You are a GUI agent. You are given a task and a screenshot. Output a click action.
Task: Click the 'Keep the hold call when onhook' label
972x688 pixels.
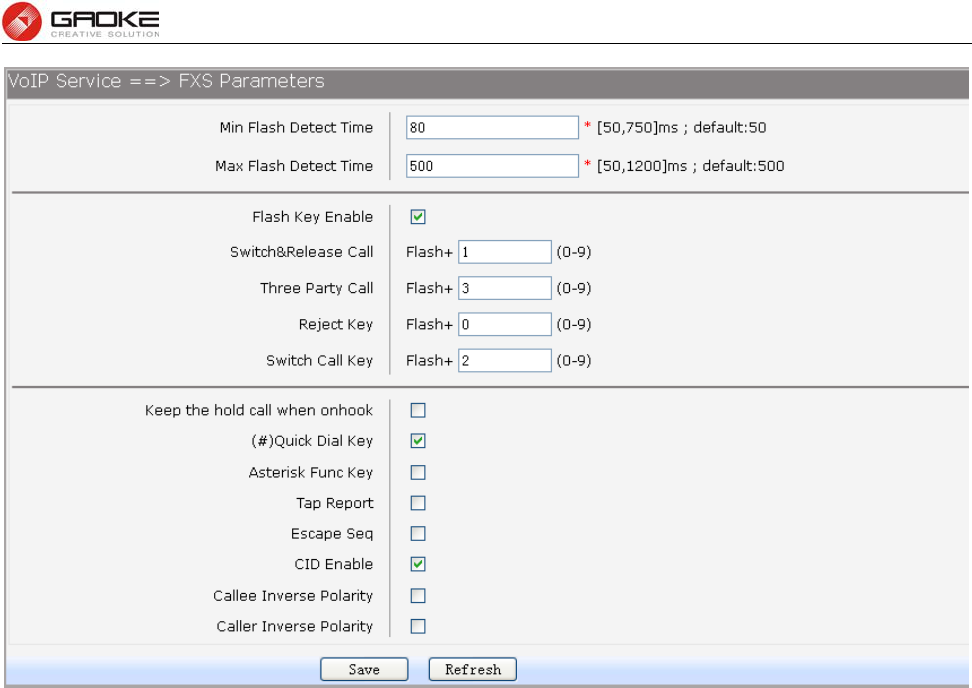pyautogui.click(x=259, y=410)
